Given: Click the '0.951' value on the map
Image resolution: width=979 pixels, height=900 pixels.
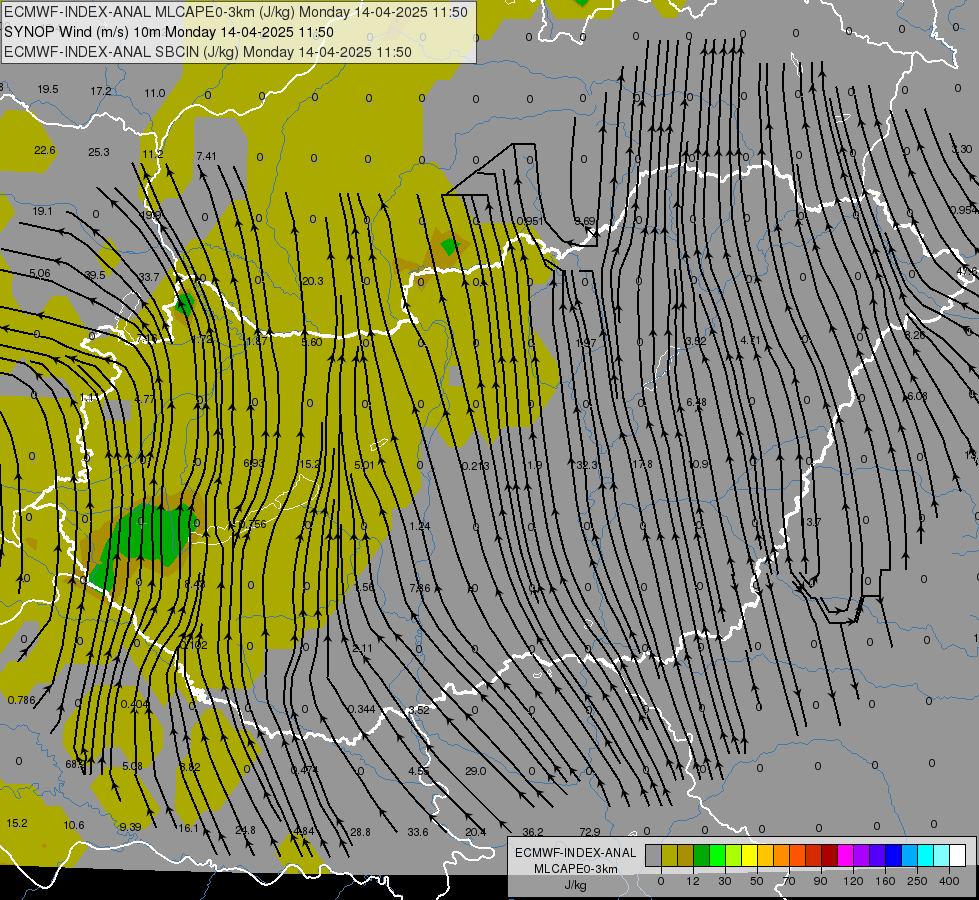Looking at the screenshot, I should point(529,221).
